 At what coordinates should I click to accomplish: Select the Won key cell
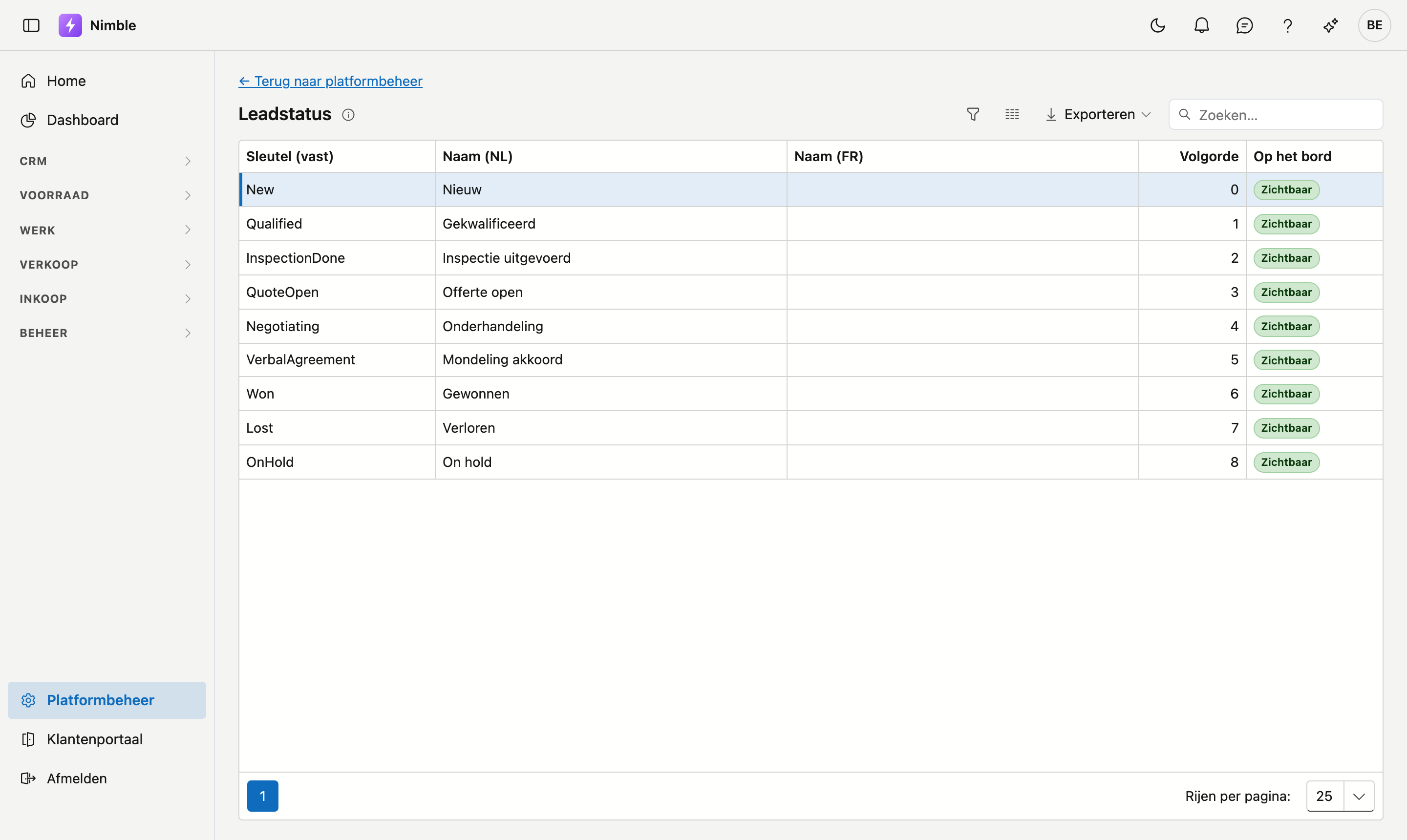pyautogui.click(x=337, y=394)
